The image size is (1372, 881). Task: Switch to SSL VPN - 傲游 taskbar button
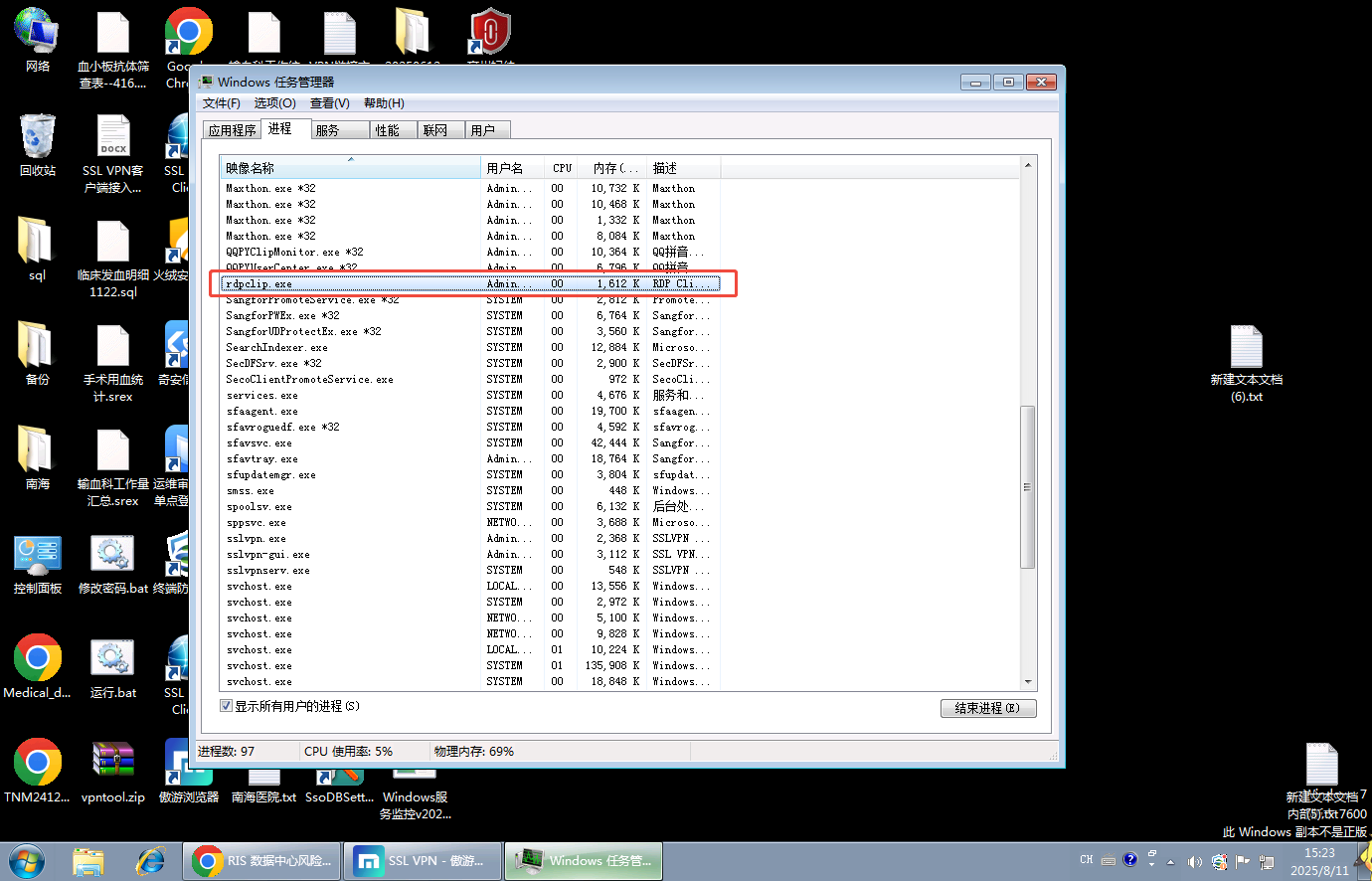click(x=423, y=861)
